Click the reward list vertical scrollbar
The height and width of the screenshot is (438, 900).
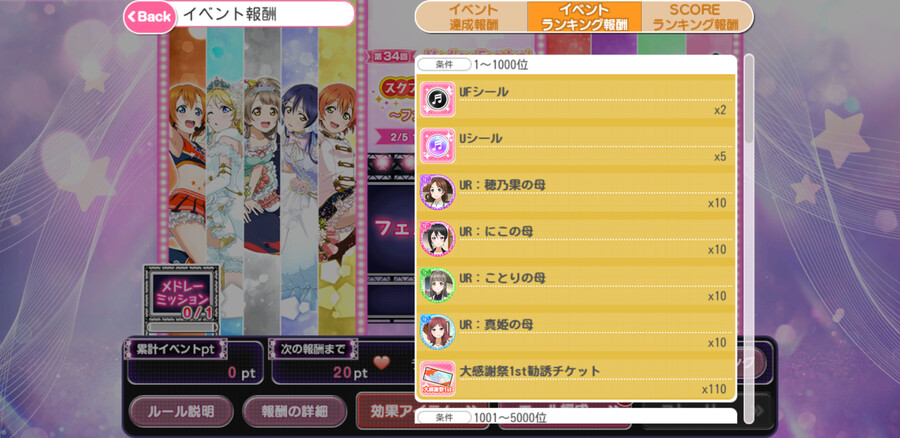point(749,238)
